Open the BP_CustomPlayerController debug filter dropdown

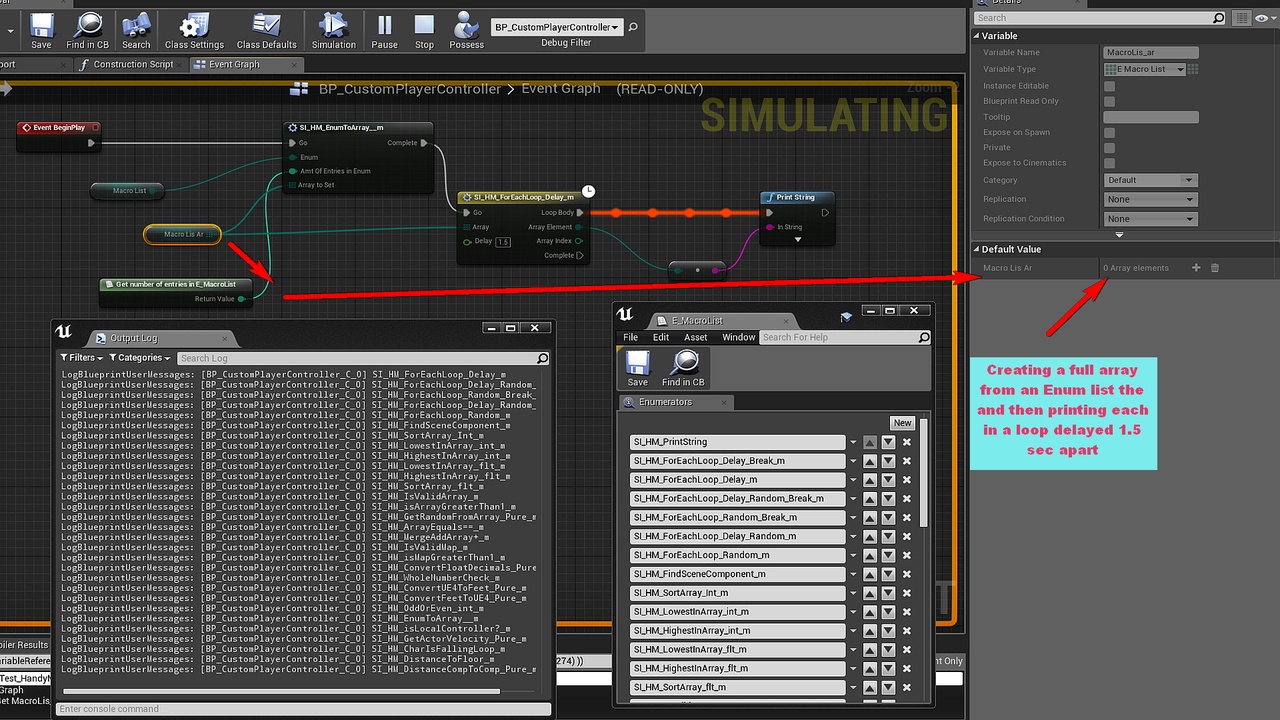(557, 27)
